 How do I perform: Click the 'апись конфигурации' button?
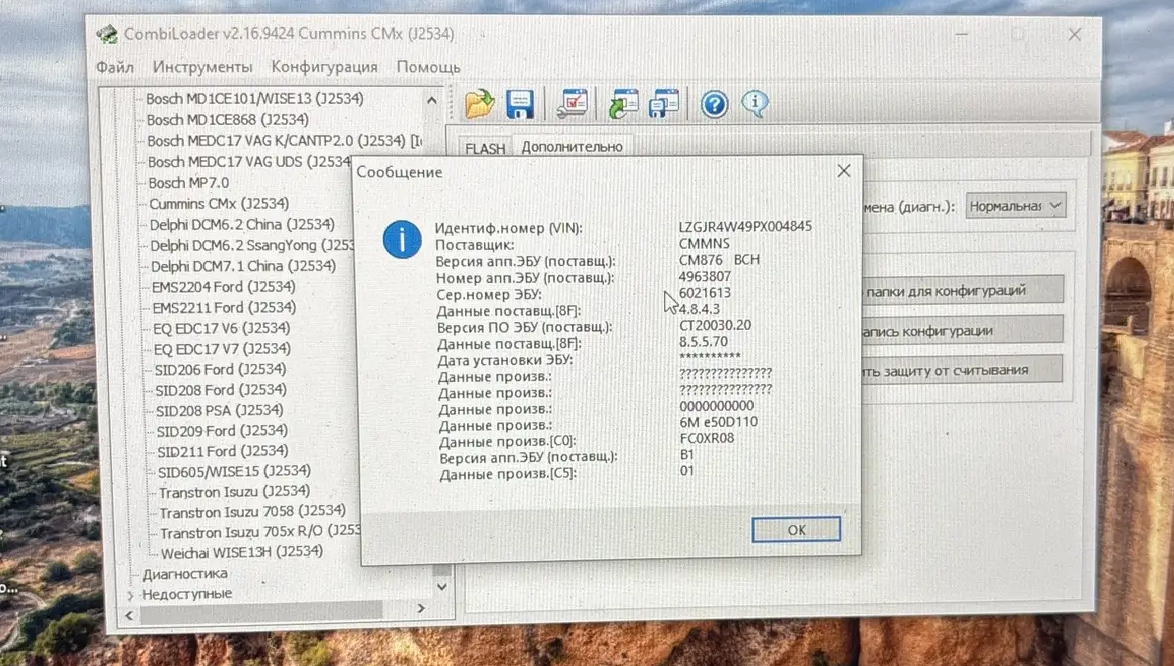coord(963,330)
